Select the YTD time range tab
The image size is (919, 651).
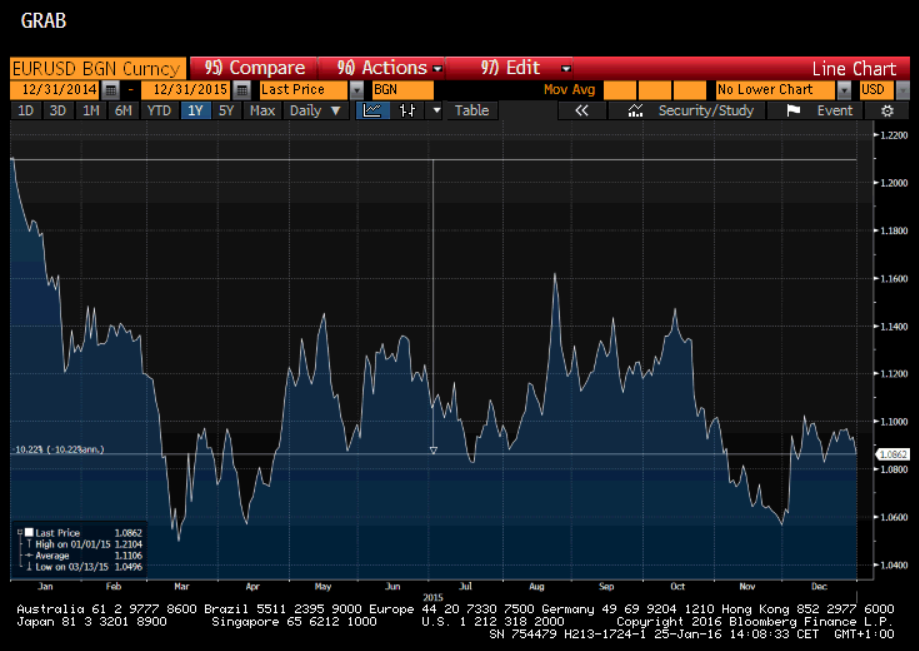[x=159, y=110]
